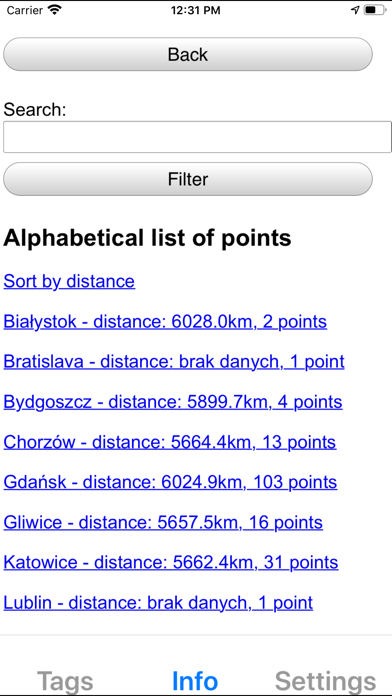
Task: Click the Back button
Action: point(188,54)
